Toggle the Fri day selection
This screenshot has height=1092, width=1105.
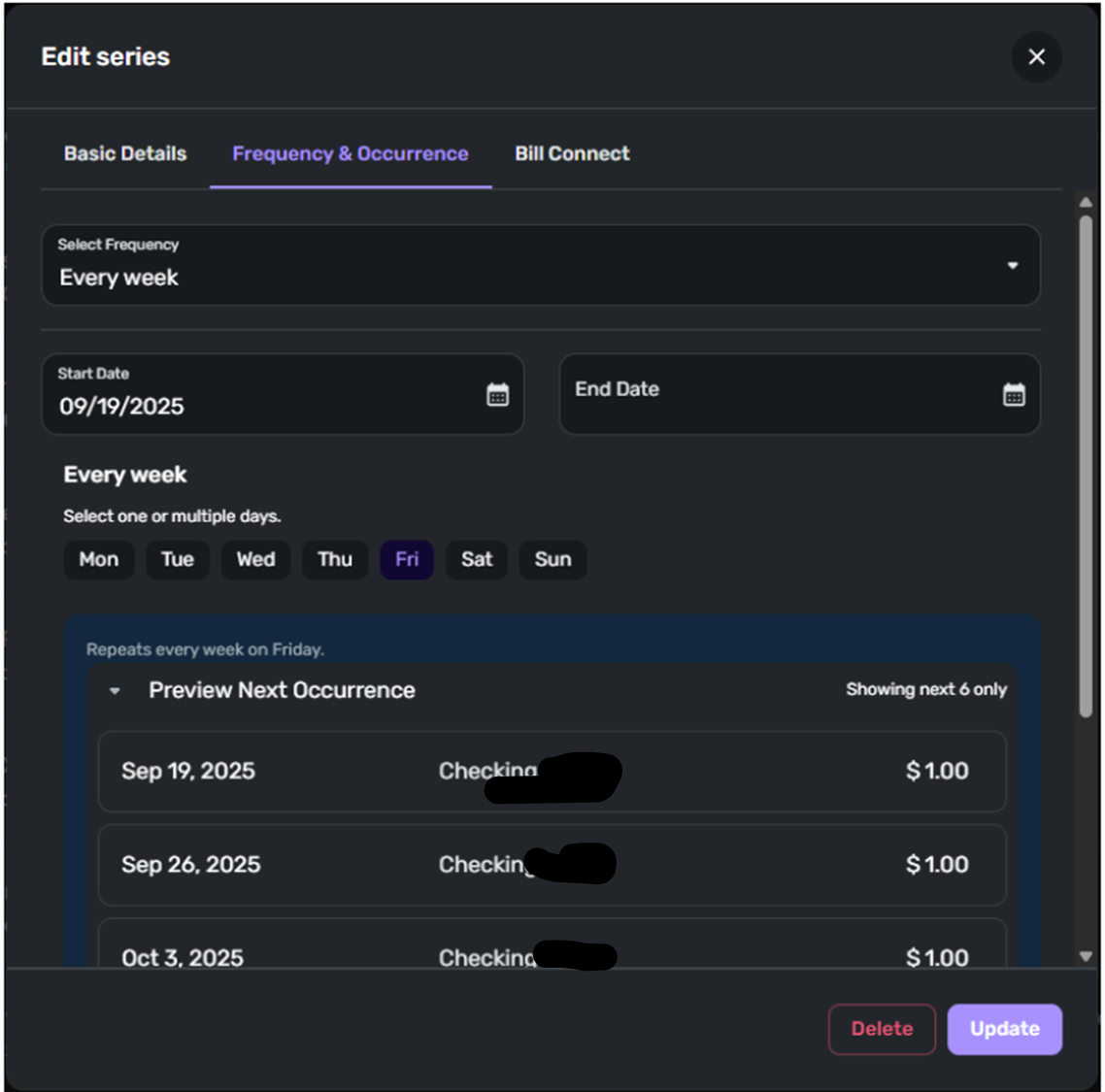click(x=407, y=559)
